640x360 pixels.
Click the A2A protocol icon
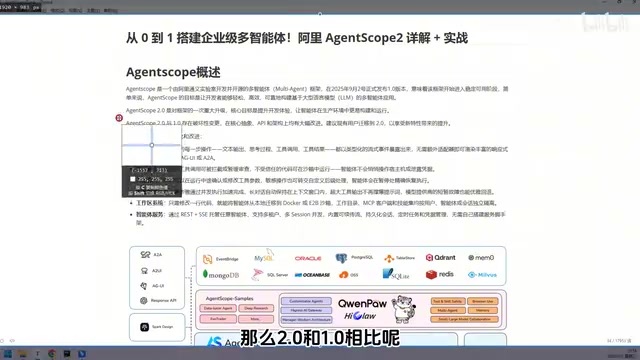[x=145, y=255]
